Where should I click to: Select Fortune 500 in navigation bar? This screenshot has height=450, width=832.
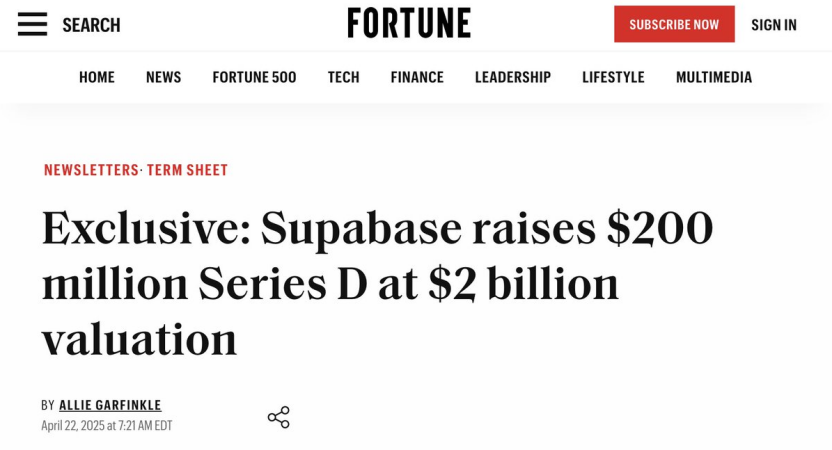tap(254, 77)
